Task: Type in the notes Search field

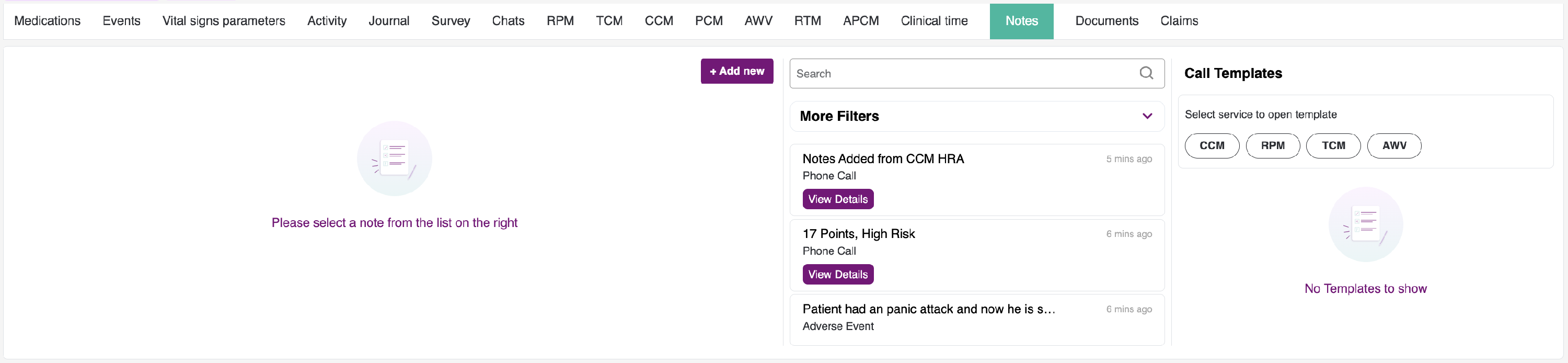Action: pyautogui.click(x=962, y=74)
